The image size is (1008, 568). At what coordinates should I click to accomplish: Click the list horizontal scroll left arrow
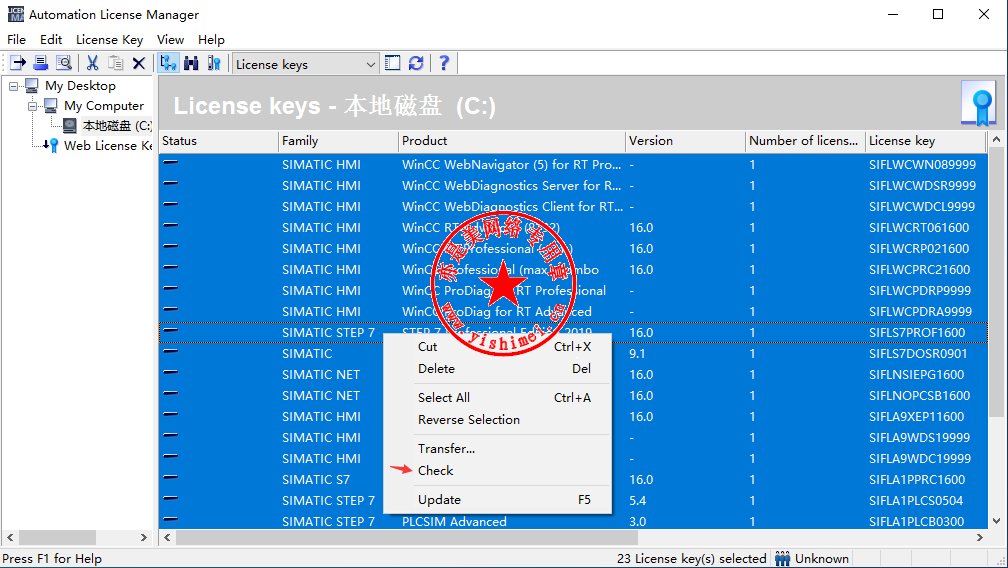168,537
